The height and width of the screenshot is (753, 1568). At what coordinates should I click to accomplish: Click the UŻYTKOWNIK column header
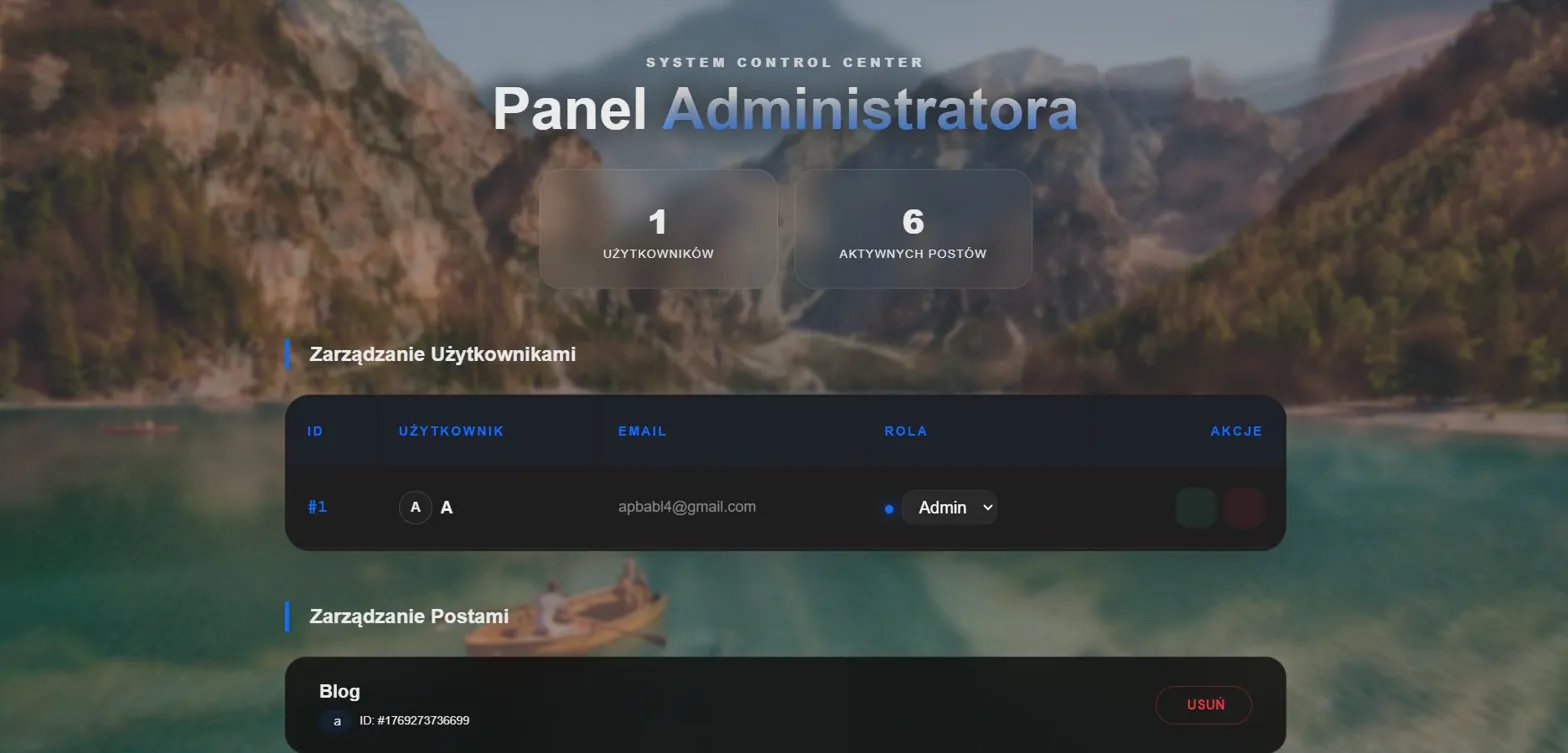(451, 431)
